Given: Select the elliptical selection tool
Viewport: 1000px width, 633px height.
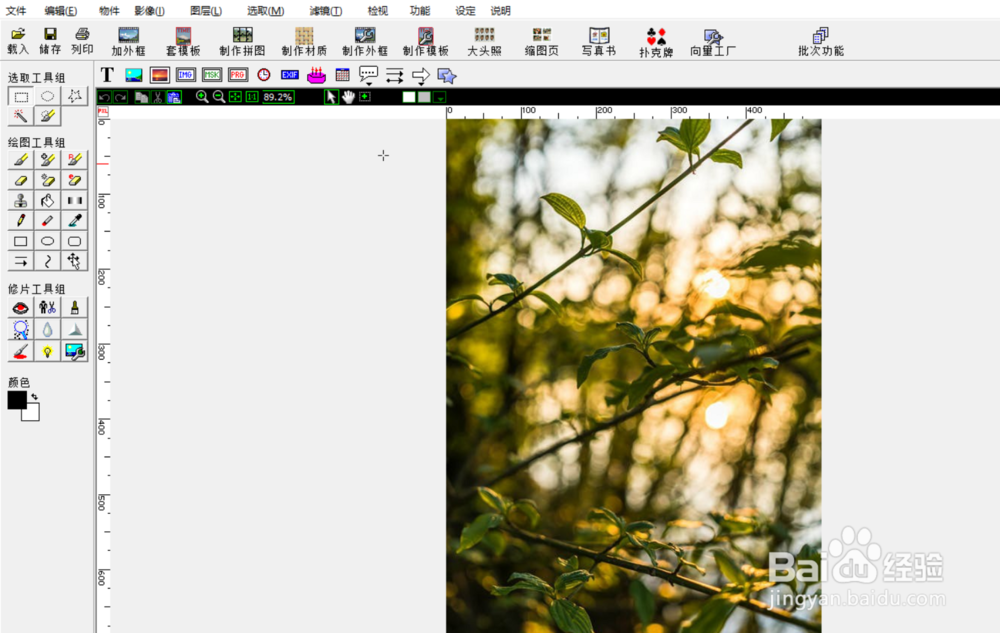Looking at the screenshot, I should [x=48, y=97].
